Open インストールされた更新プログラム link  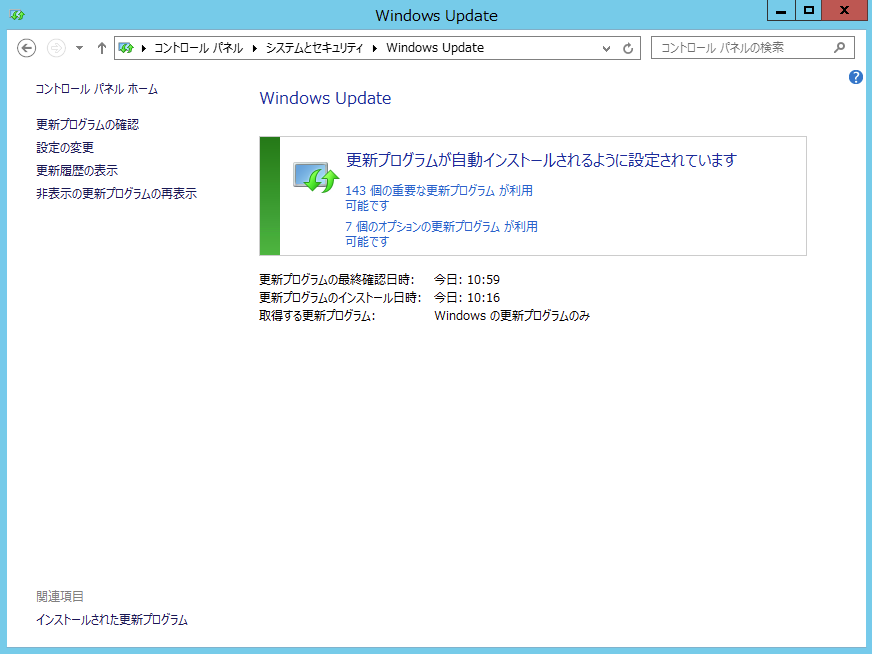[112, 620]
